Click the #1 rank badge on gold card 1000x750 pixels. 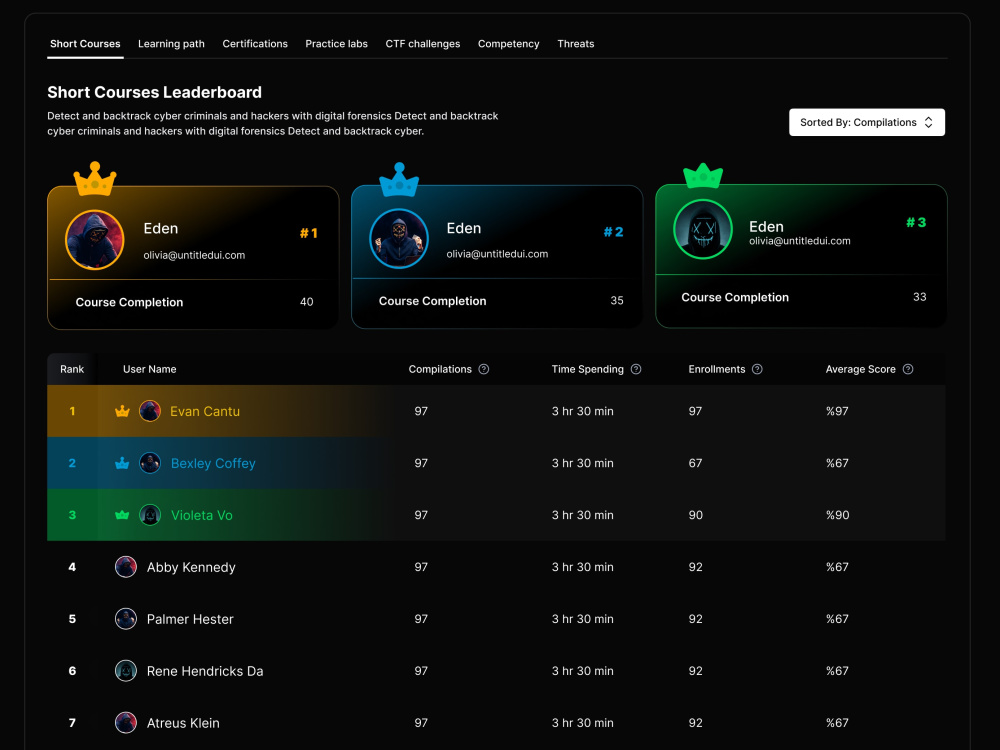point(309,233)
